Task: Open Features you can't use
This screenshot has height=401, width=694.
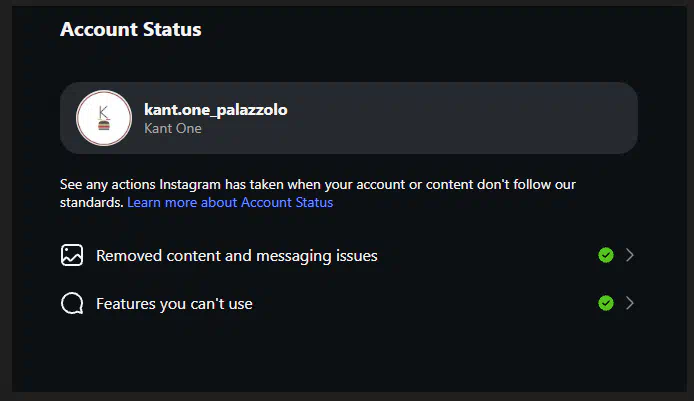Action: click(x=174, y=303)
